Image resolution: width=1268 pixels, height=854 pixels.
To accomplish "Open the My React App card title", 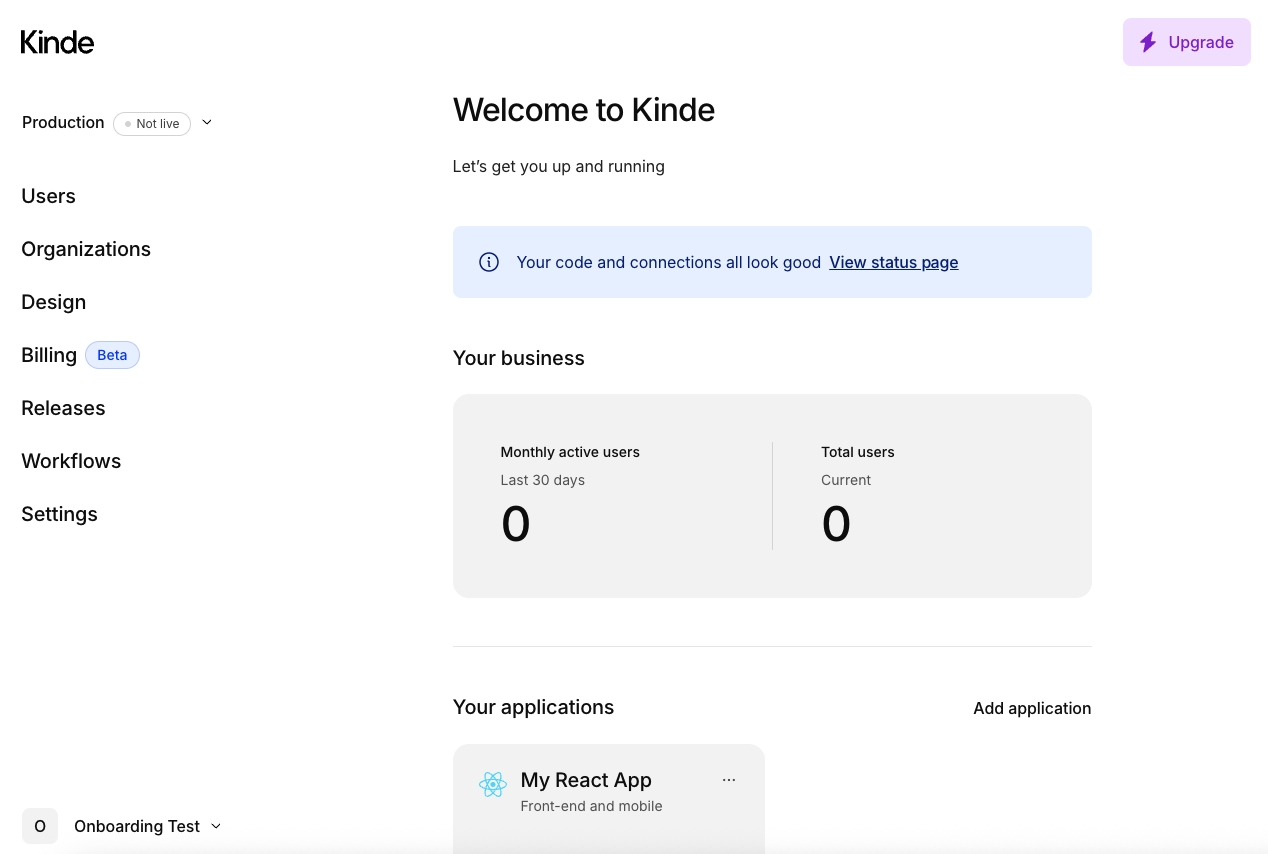I will tap(586, 780).
